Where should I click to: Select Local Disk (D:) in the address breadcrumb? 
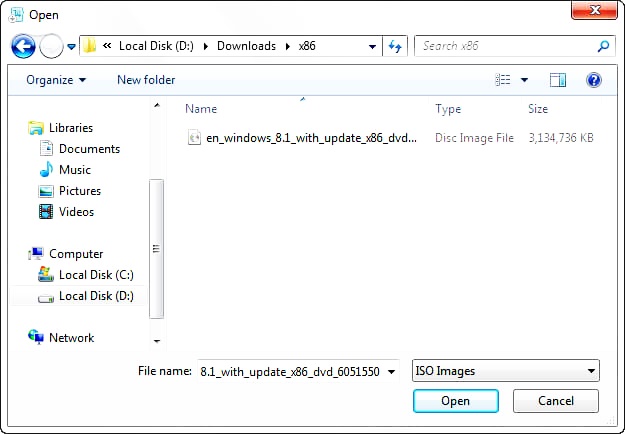156,46
